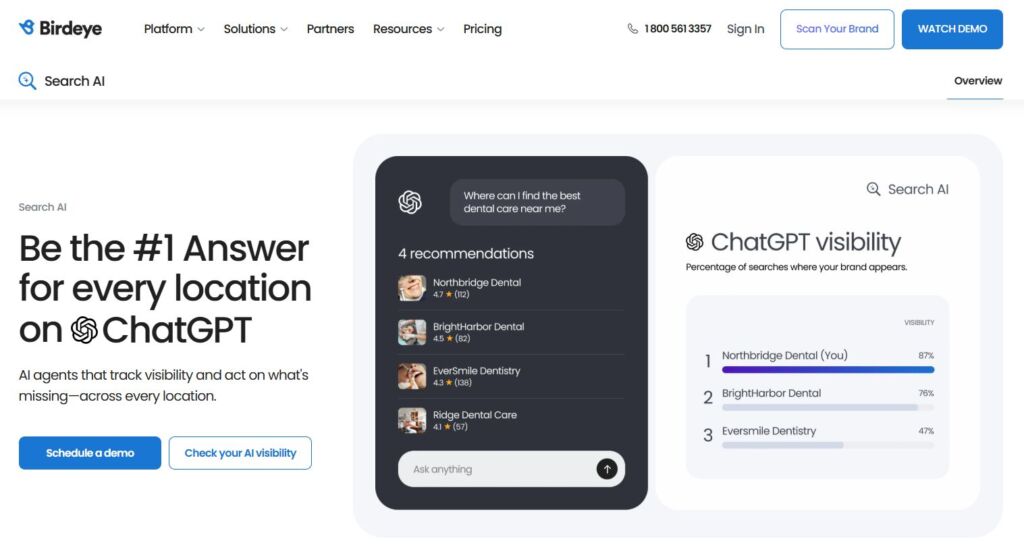
Task: Click the Birdeye bird logo
Action: coord(26,27)
